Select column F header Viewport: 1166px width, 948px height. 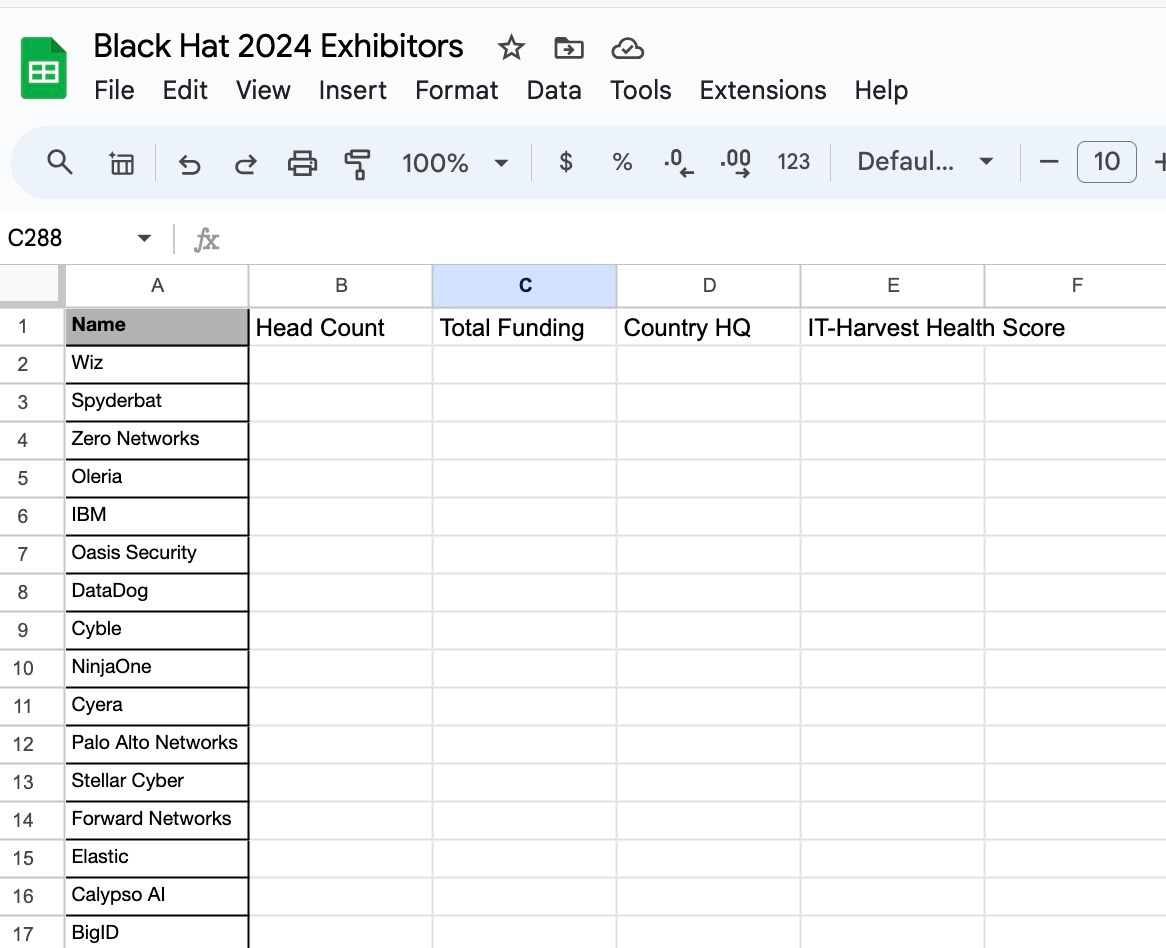pyautogui.click(x=1076, y=286)
